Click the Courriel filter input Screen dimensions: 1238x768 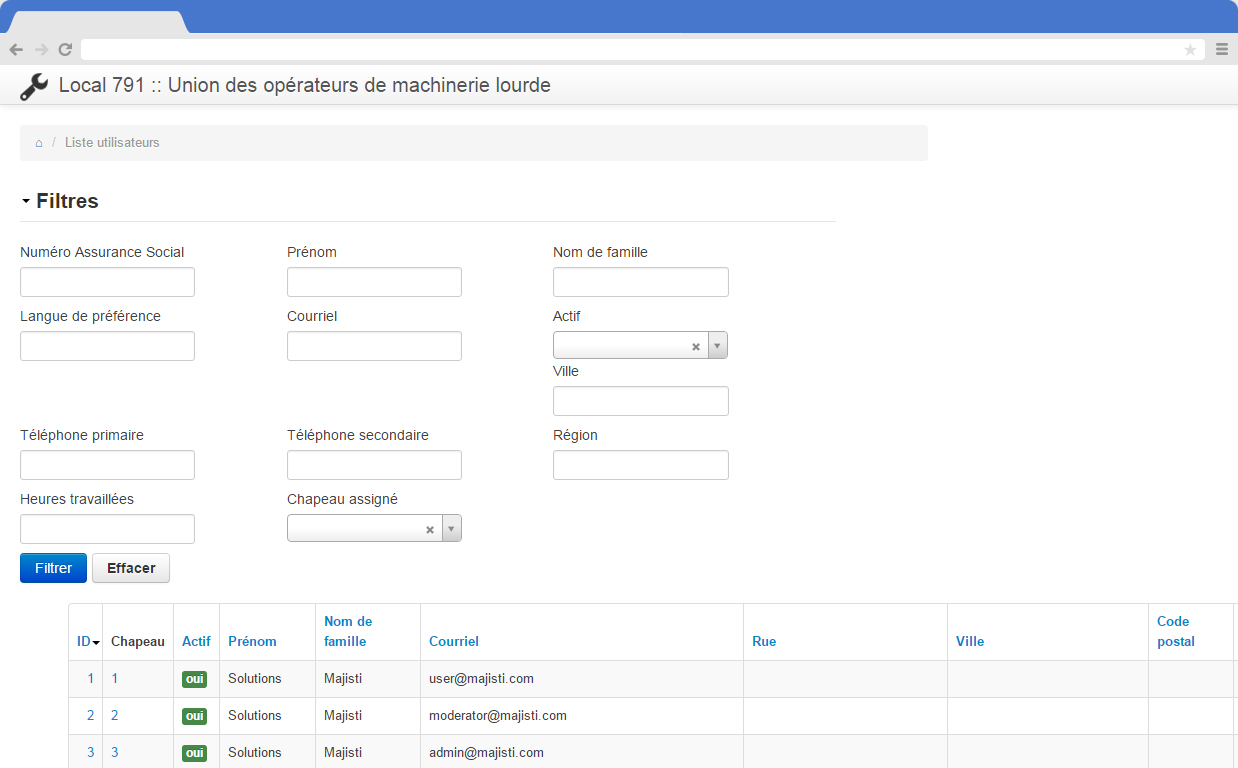coord(374,346)
